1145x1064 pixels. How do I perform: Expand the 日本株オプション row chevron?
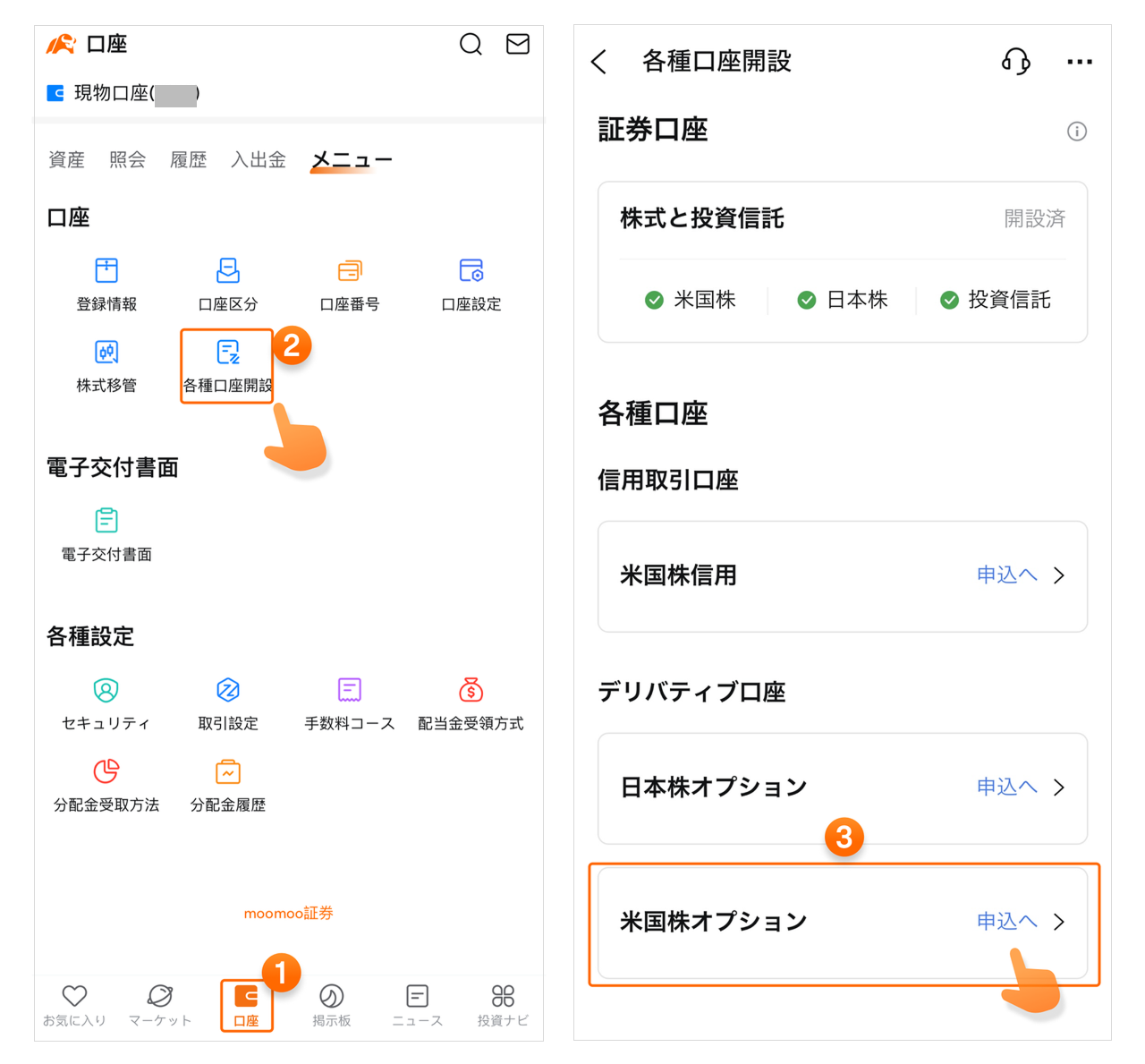tap(1059, 787)
